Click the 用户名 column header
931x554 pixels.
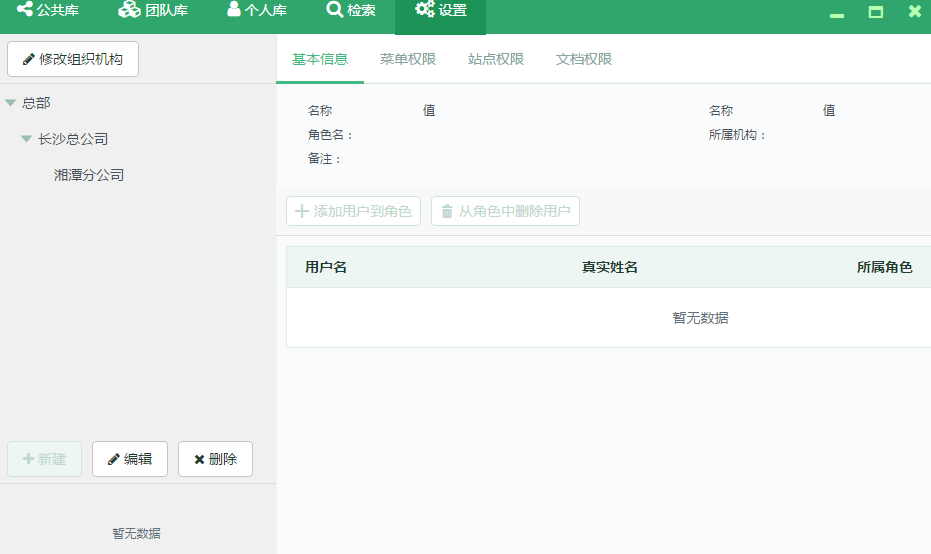pos(326,267)
